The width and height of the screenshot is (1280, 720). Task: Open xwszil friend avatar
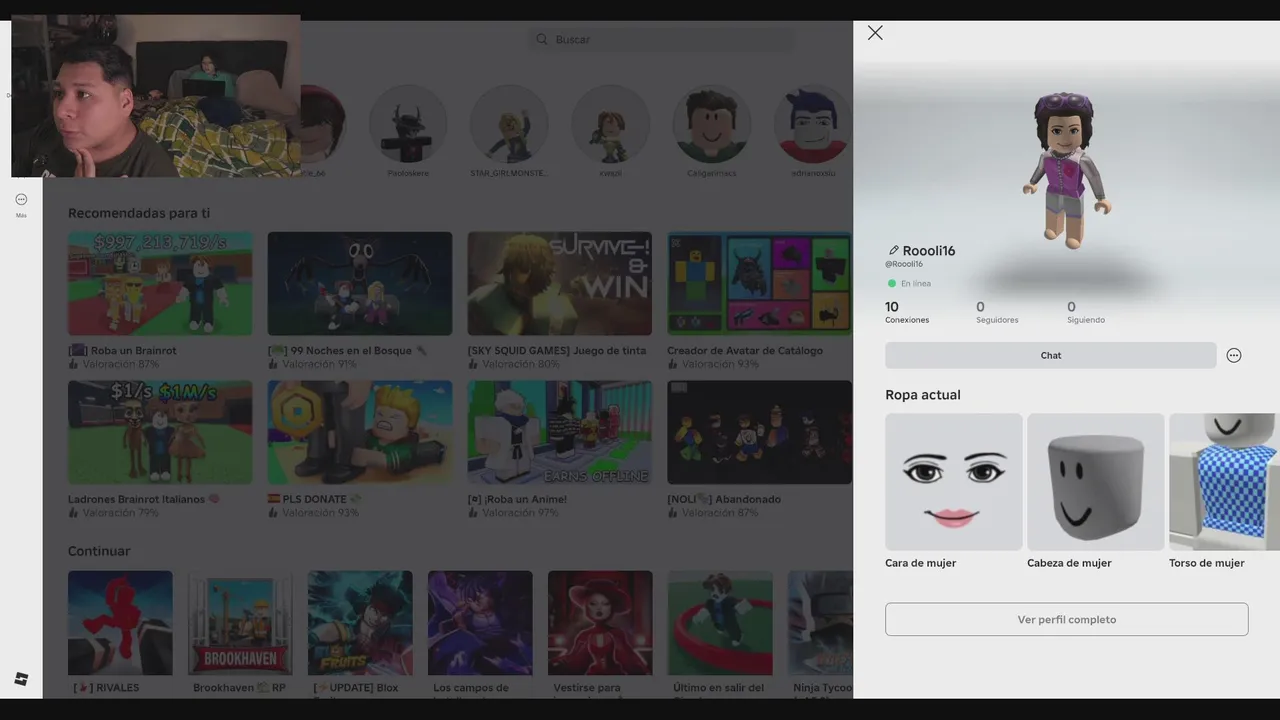click(x=610, y=125)
